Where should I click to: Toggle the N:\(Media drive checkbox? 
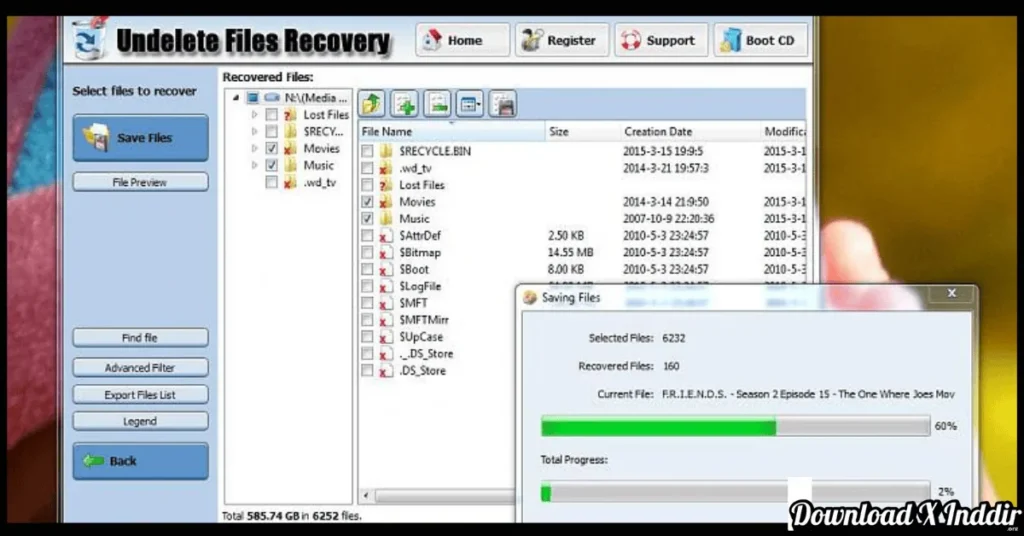(x=253, y=98)
